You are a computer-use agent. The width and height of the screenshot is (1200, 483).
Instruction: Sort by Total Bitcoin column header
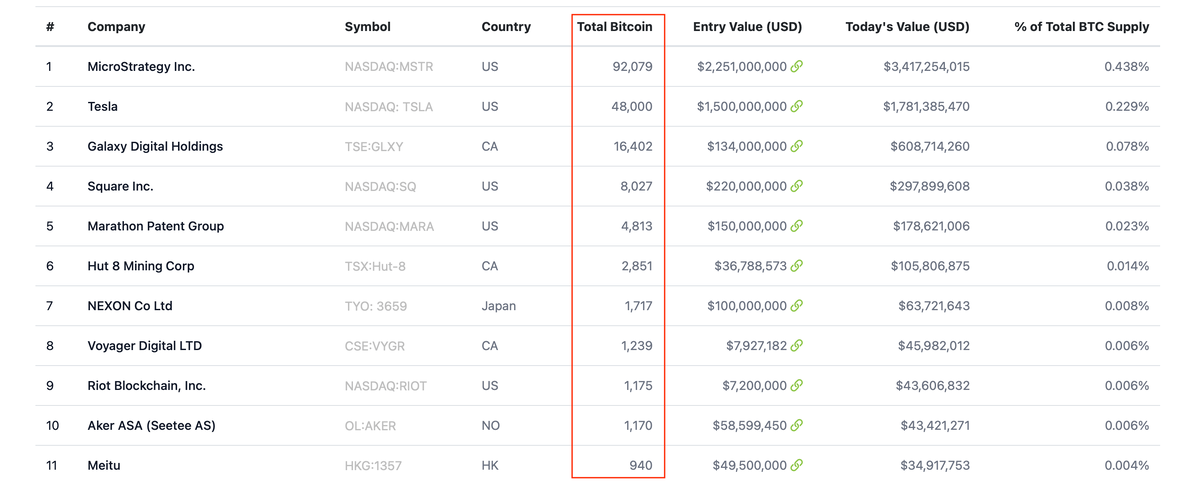point(615,27)
